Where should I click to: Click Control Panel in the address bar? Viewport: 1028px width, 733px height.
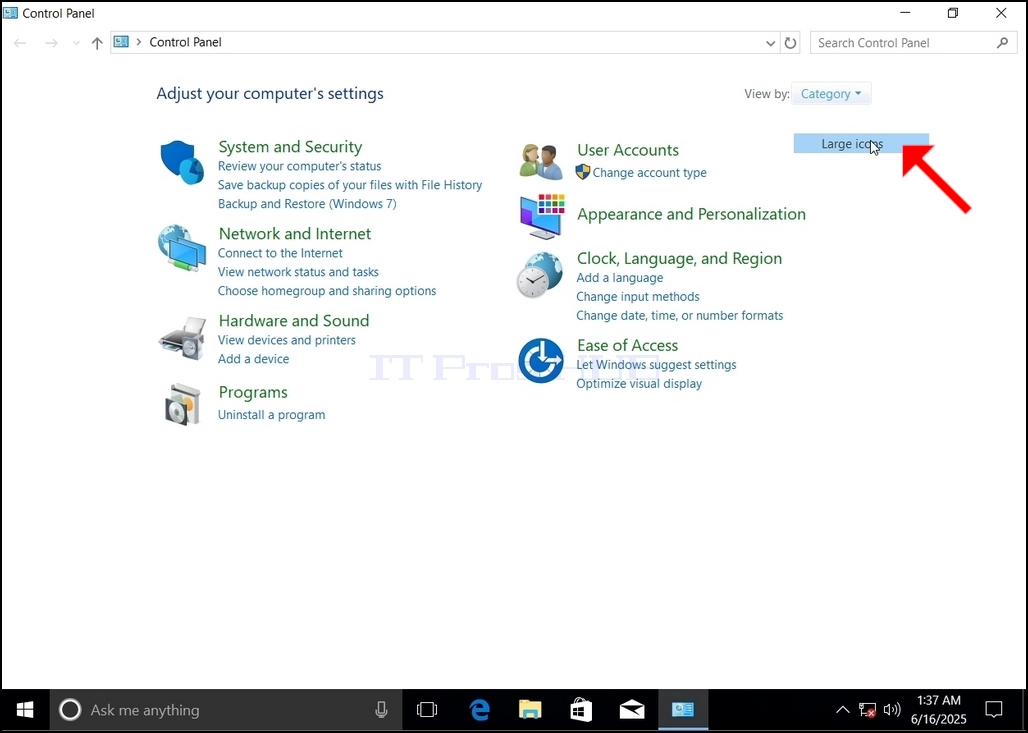point(186,42)
